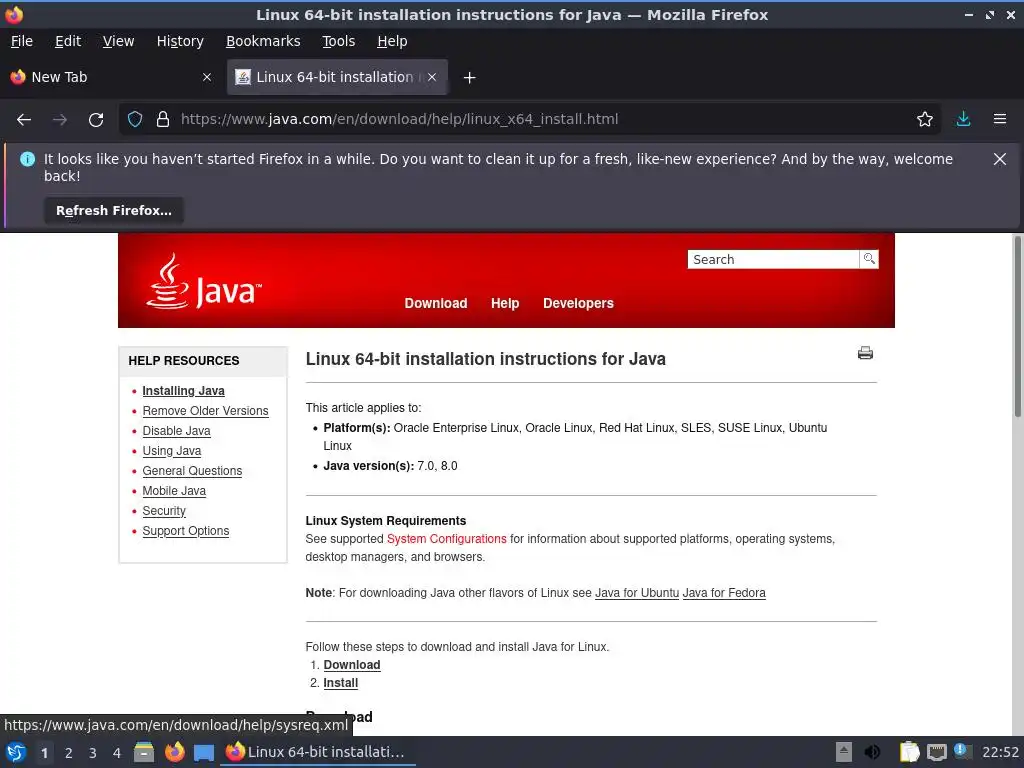
Task: Open the Mobile Java link
Action: click(x=174, y=491)
